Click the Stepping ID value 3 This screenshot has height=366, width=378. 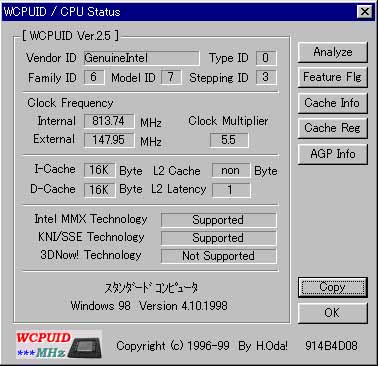[266, 77]
